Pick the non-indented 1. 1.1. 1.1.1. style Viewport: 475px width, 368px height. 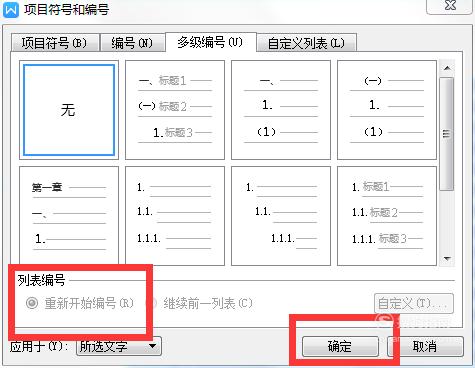tap(175, 216)
